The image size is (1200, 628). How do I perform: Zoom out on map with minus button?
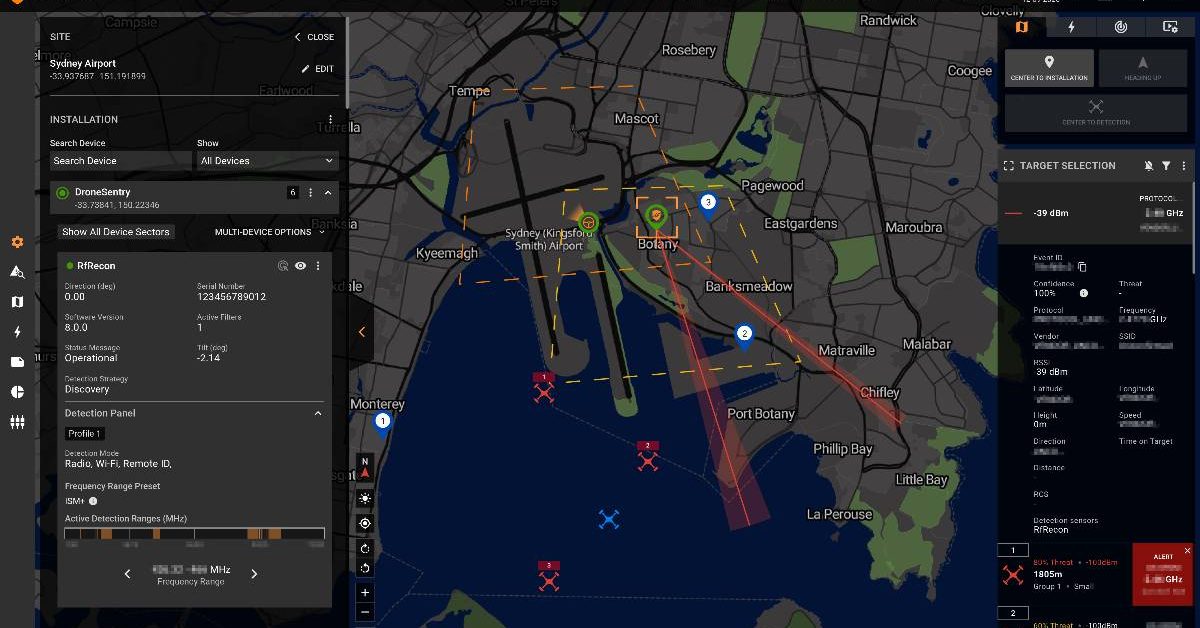pos(365,612)
